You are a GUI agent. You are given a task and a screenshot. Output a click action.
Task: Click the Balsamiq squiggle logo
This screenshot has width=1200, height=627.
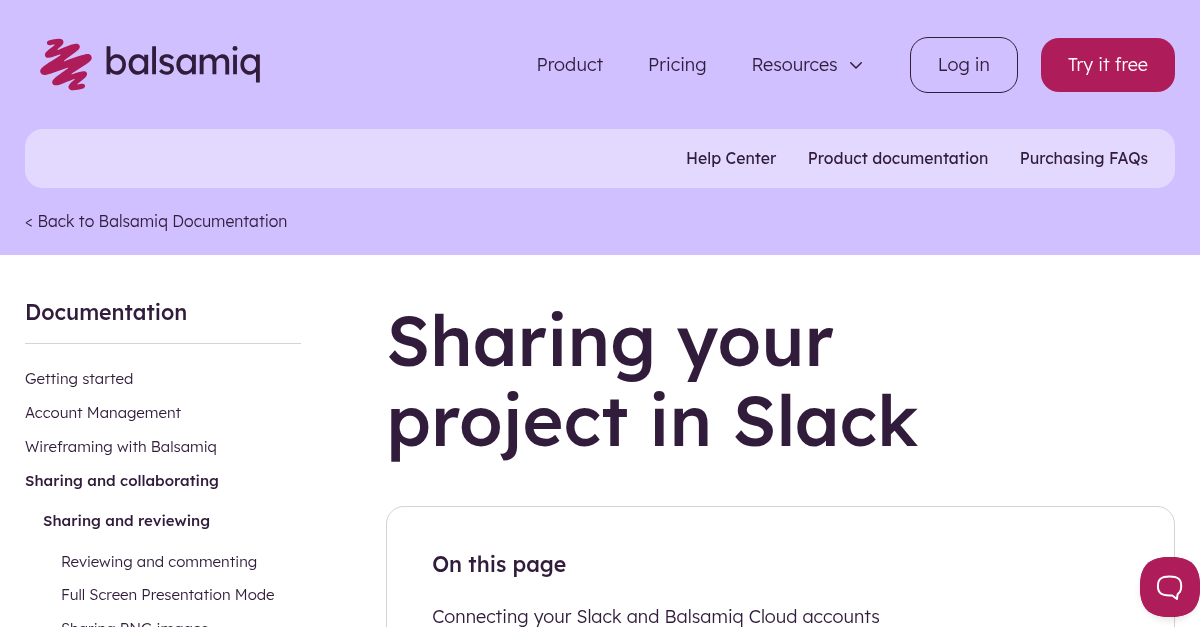(65, 64)
